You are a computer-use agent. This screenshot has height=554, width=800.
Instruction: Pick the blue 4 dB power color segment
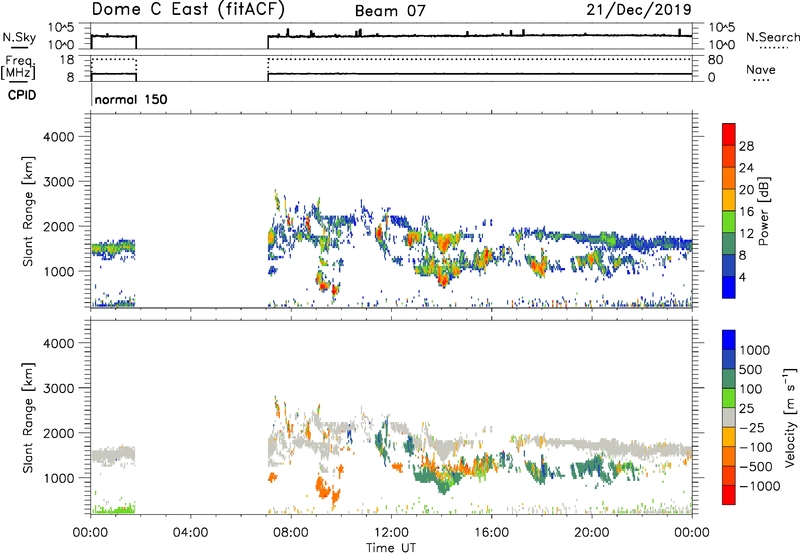pyautogui.click(x=729, y=287)
